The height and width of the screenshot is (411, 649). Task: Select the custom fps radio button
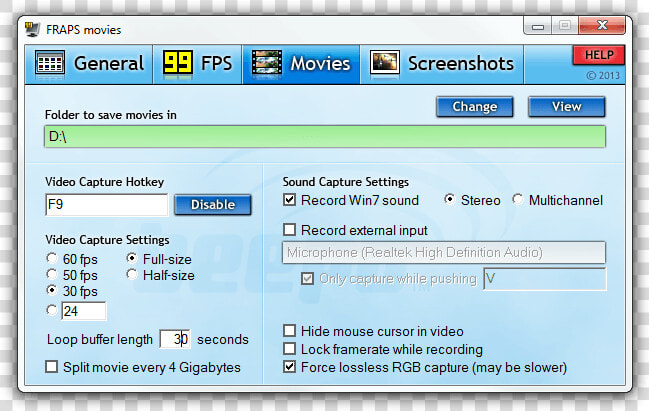click(51, 310)
